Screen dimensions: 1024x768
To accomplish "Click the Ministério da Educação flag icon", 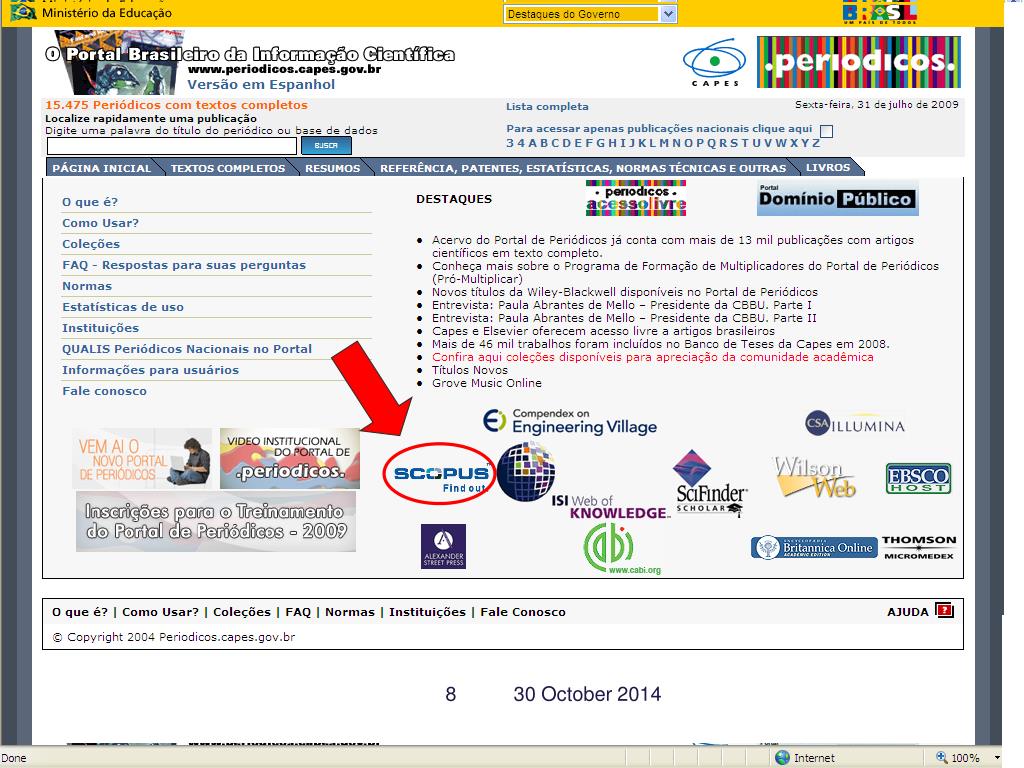I will coord(23,12).
